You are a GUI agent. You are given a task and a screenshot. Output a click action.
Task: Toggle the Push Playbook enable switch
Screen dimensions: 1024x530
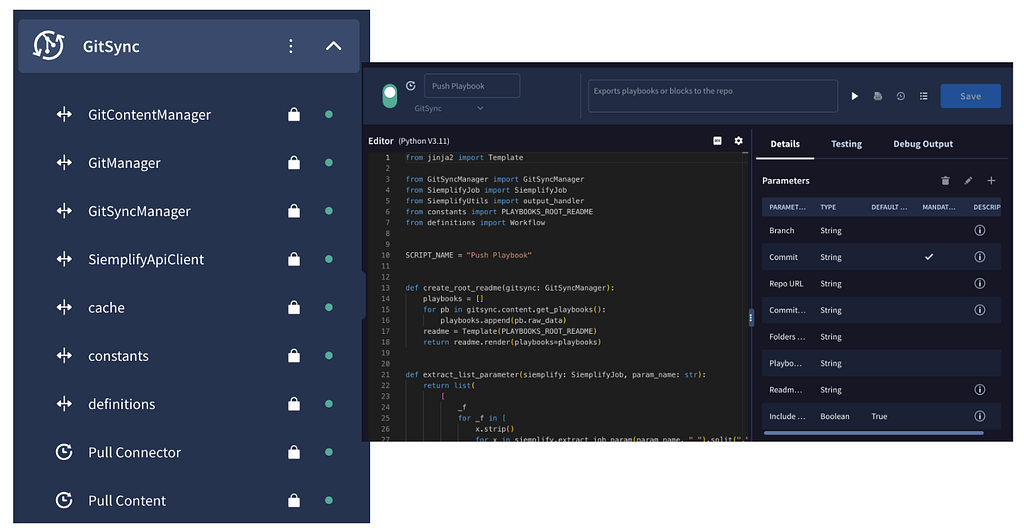click(390, 97)
